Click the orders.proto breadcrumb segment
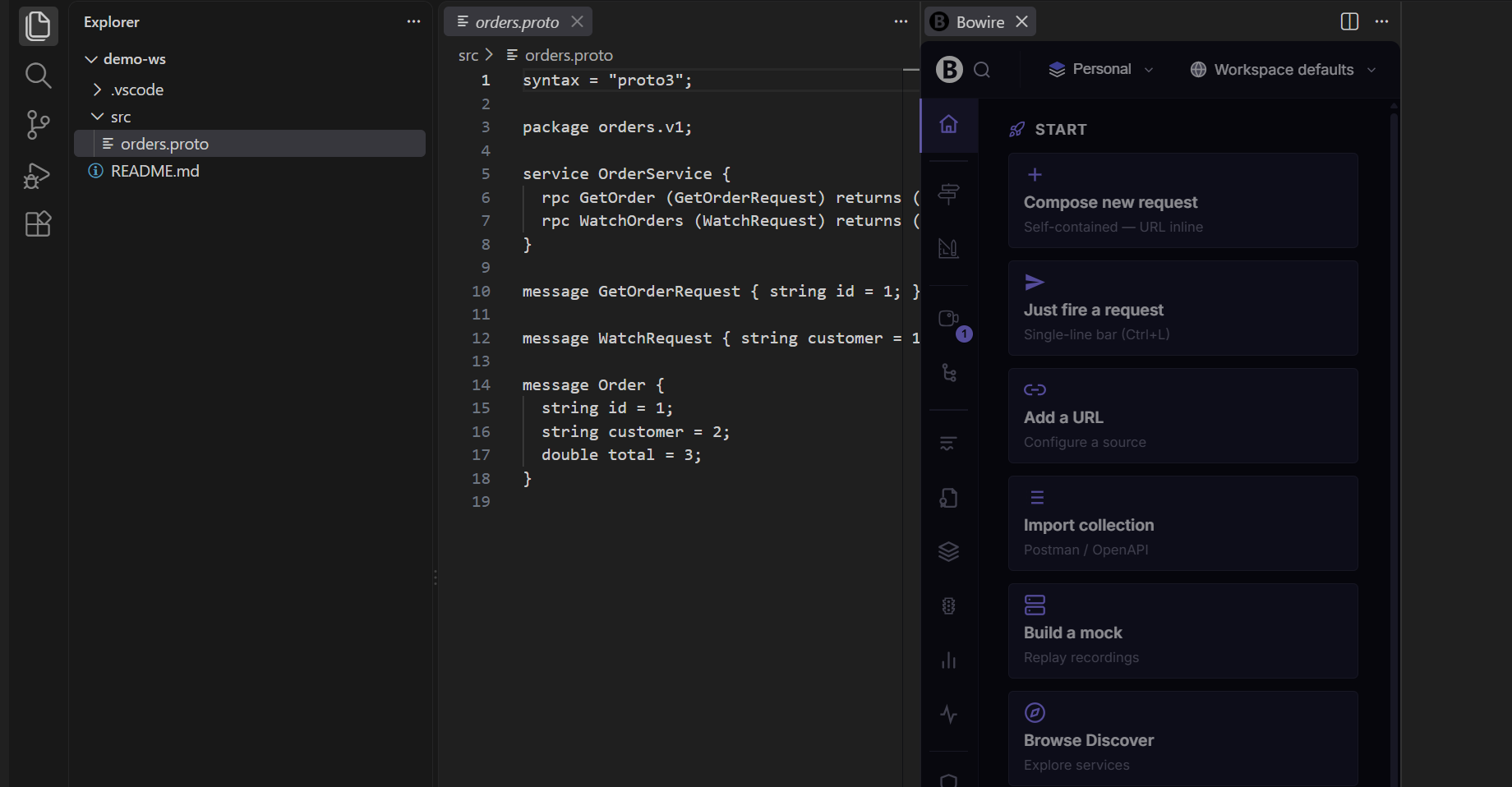 (569, 55)
